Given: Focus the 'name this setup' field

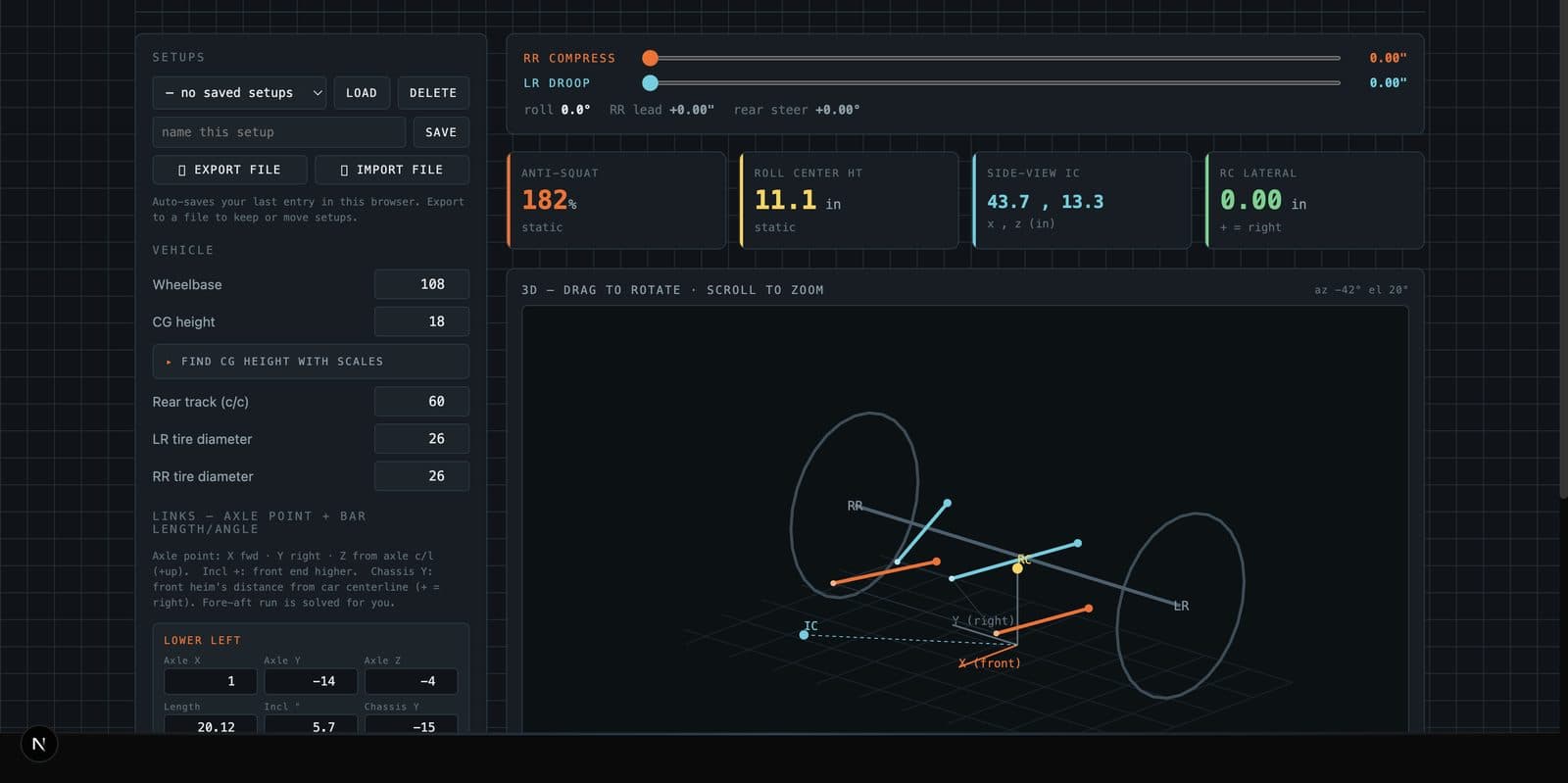Looking at the screenshot, I should (x=278, y=132).
